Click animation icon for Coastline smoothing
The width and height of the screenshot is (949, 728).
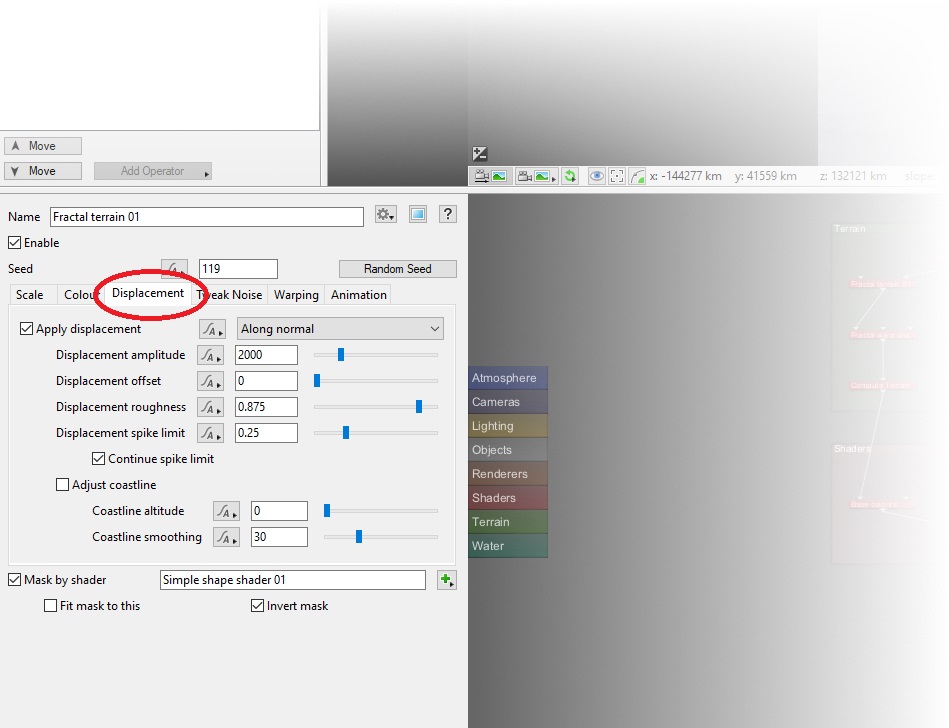point(226,537)
